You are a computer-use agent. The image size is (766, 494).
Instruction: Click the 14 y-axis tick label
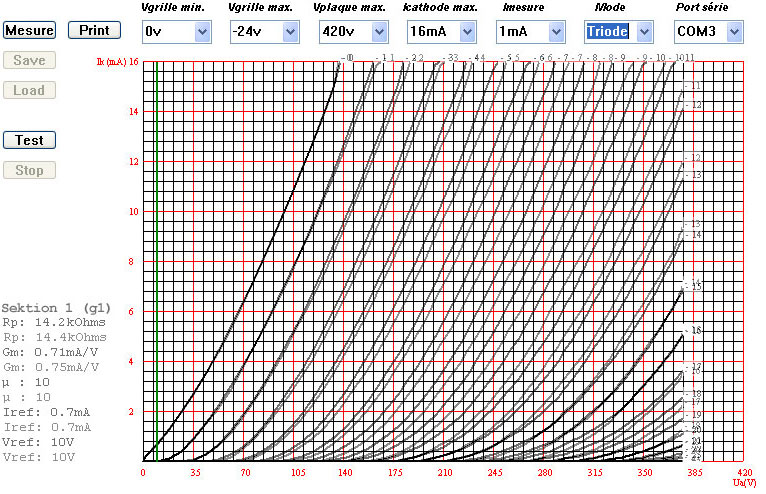133,112
